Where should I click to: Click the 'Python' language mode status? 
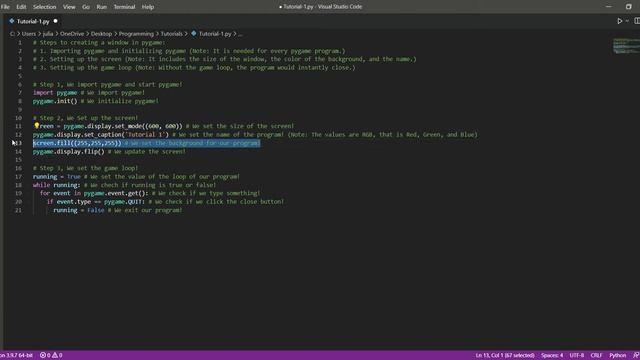coord(618,355)
